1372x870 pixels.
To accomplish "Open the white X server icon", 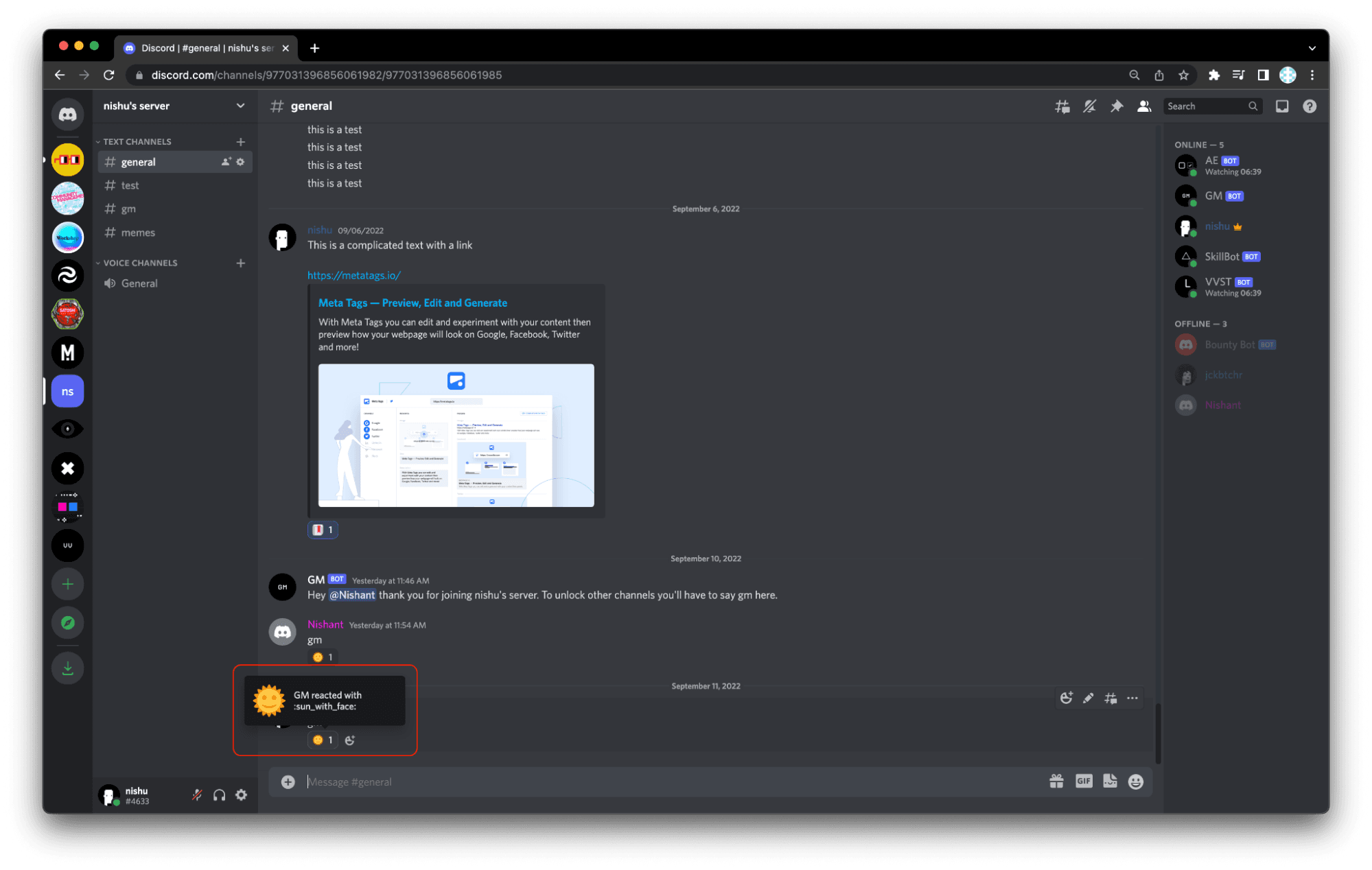I will 67,469.
